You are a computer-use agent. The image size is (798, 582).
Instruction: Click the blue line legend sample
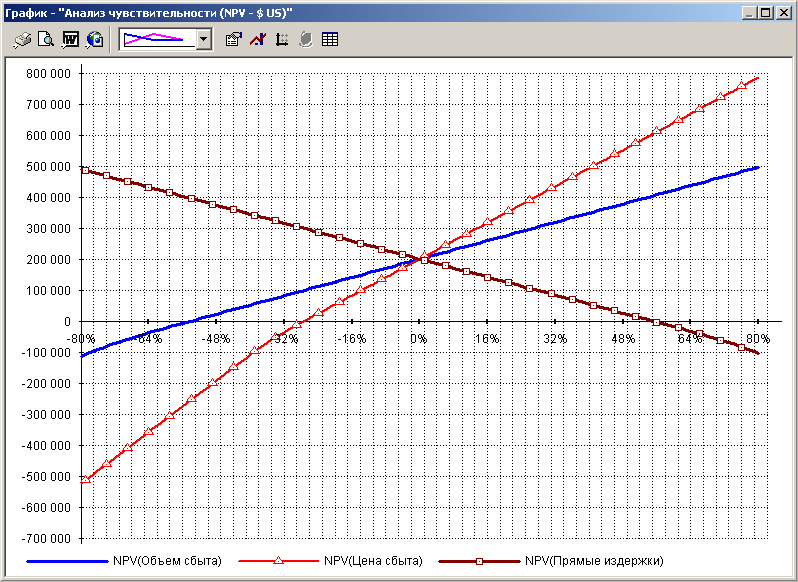67,561
